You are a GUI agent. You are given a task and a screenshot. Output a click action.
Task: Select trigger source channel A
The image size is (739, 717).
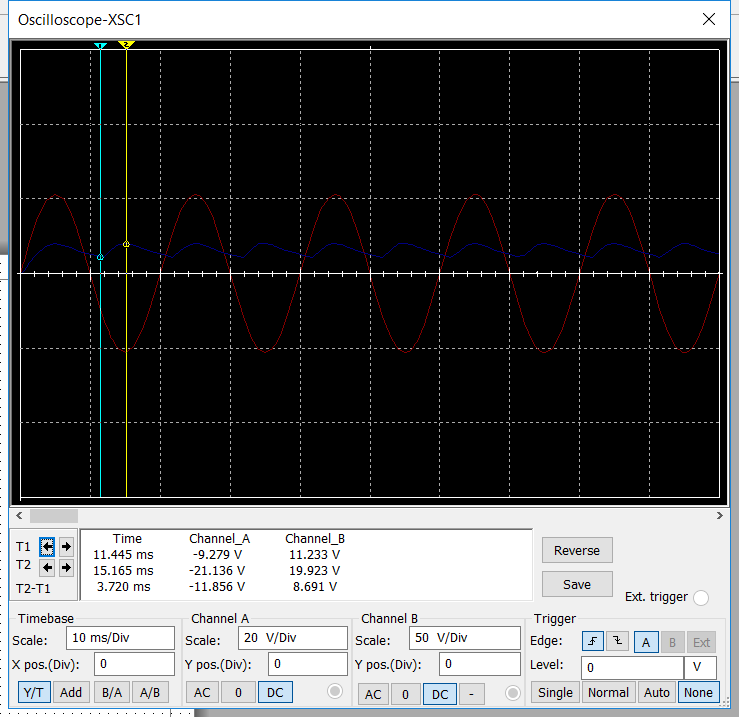click(x=646, y=641)
